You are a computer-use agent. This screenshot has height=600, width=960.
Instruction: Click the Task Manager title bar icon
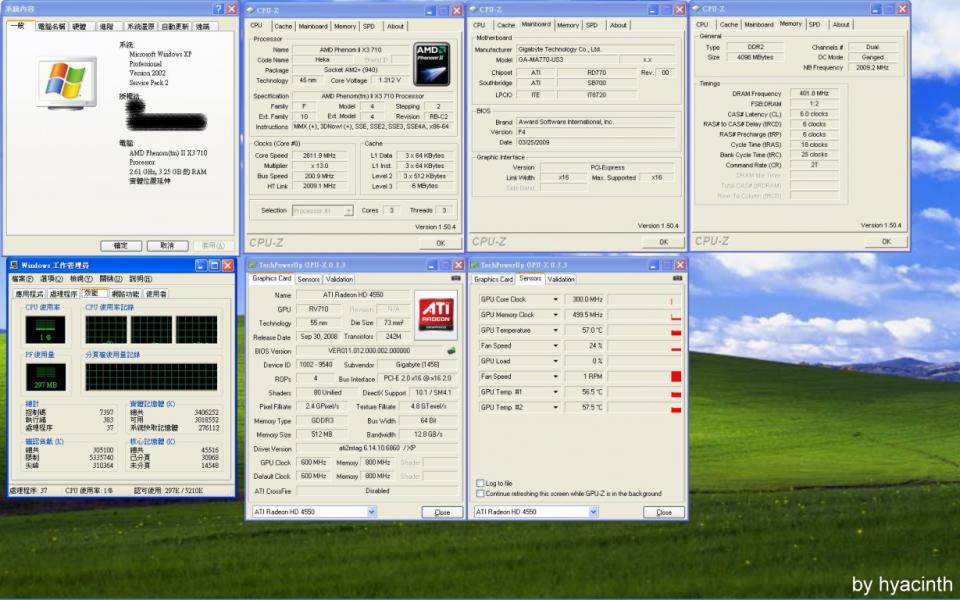point(14,265)
